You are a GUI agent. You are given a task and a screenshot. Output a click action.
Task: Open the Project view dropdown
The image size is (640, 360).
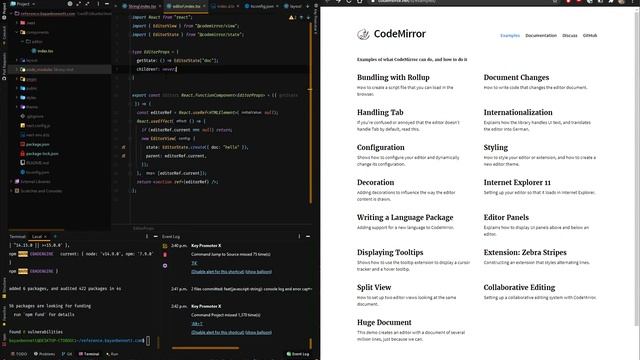(x=23, y=4)
